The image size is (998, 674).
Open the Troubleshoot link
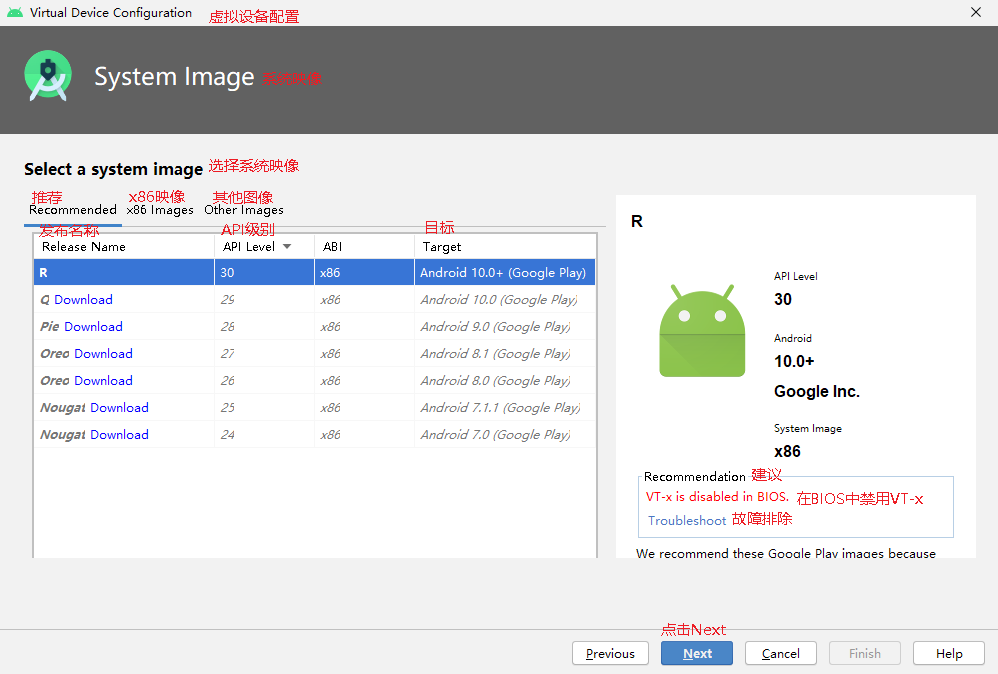(687, 521)
